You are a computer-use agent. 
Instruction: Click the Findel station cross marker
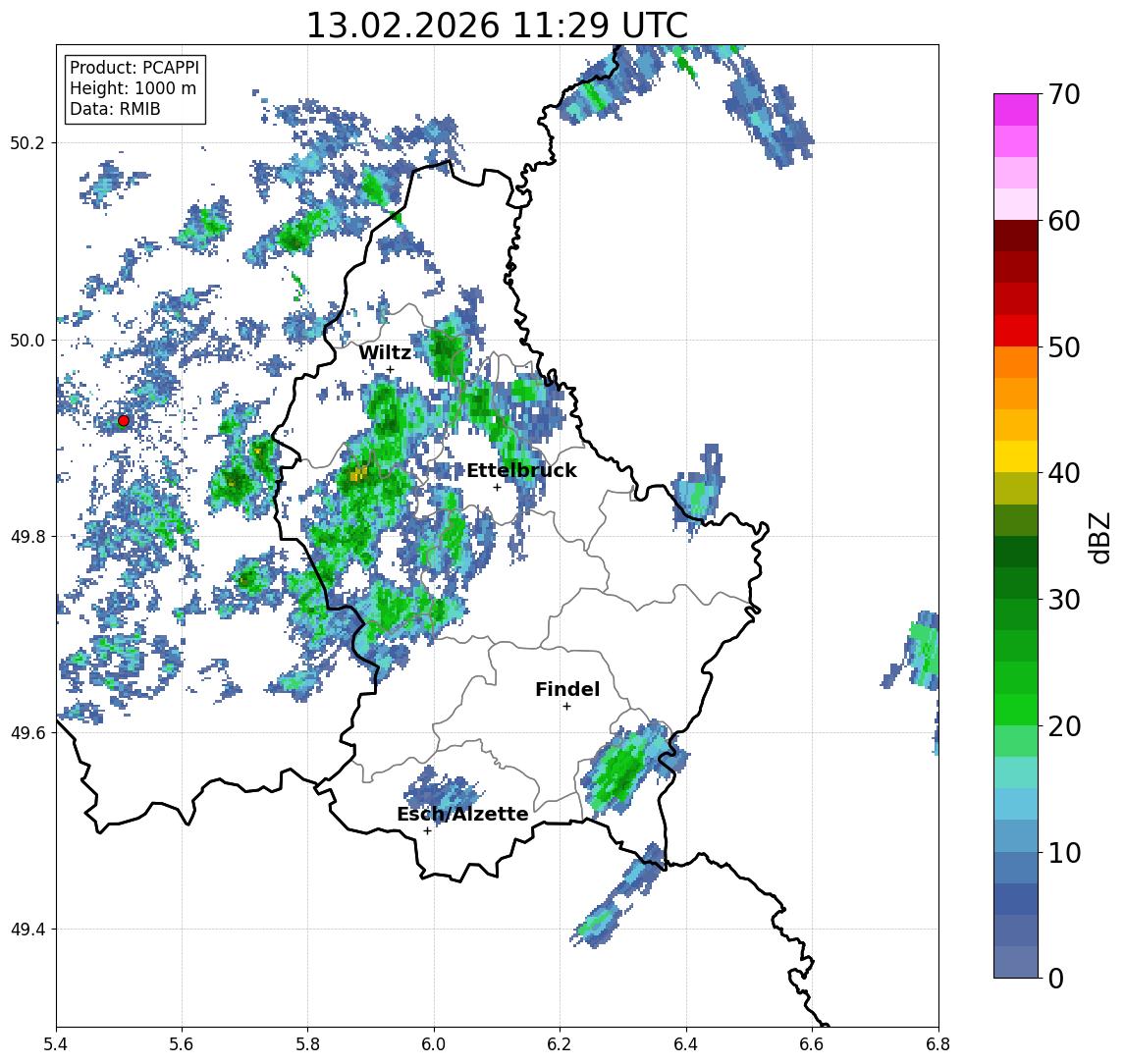tap(566, 707)
